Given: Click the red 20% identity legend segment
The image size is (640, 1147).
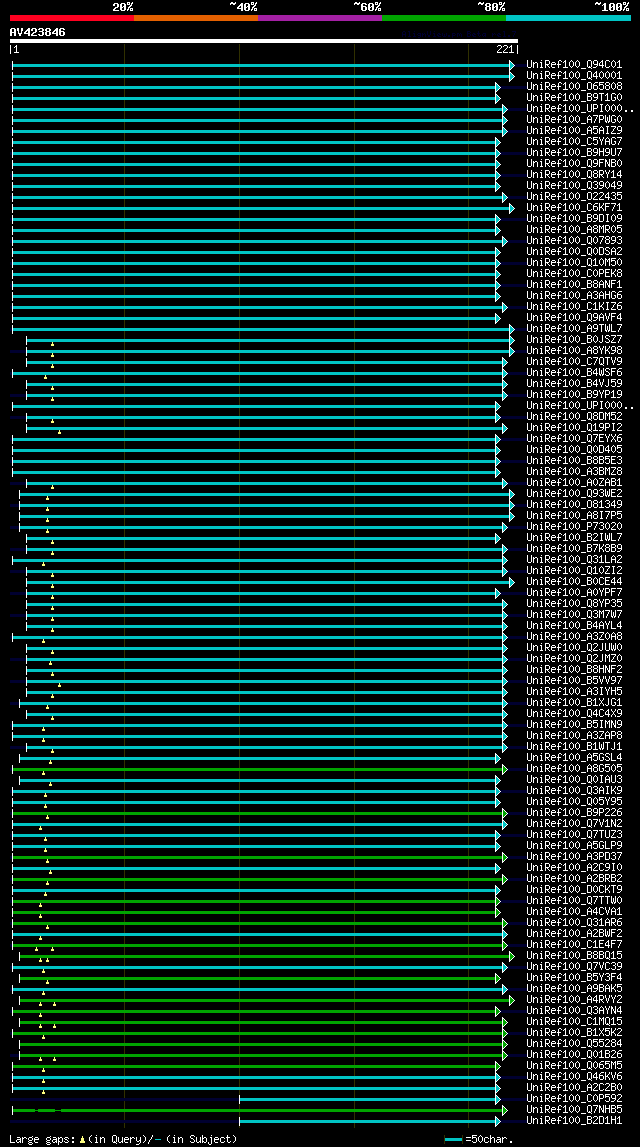Looking at the screenshot, I should [72, 18].
